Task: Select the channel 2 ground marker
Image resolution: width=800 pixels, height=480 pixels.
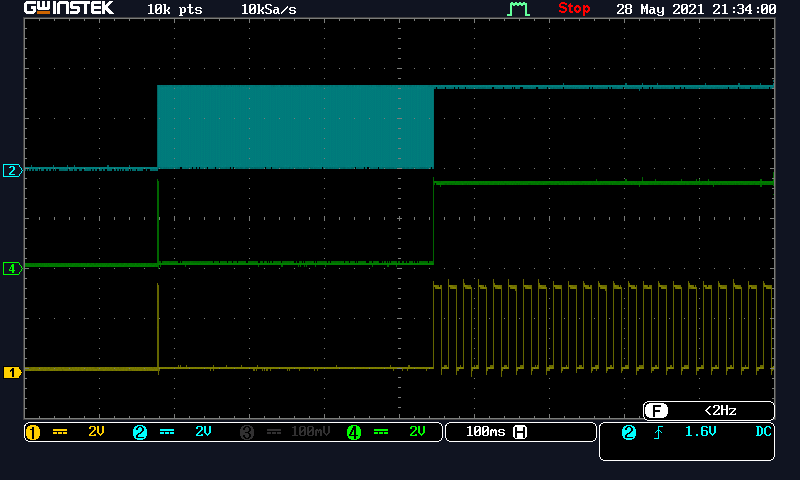Action: coord(12,170)
